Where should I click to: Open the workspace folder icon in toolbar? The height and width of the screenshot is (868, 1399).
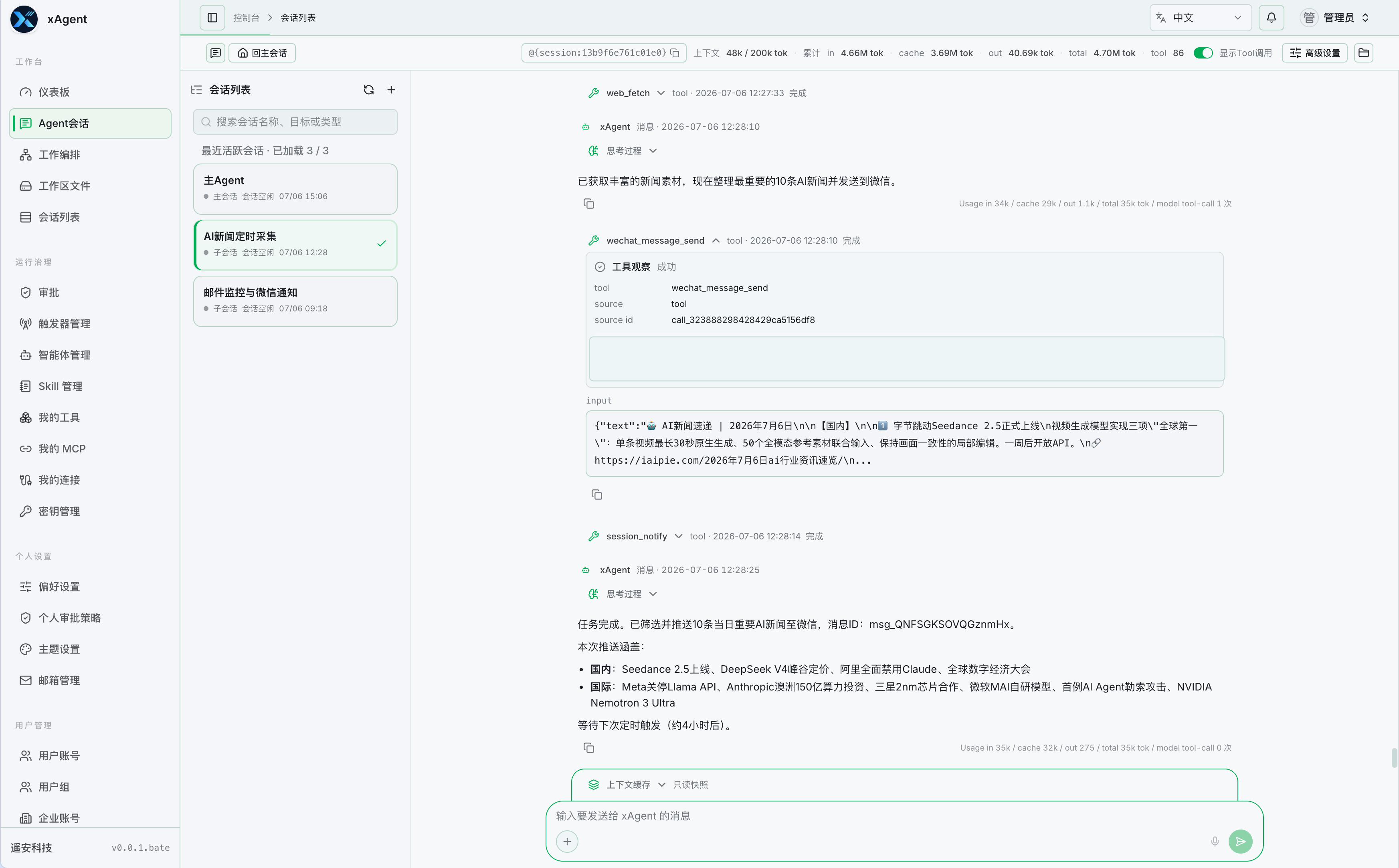click(x=1363, y=53)
